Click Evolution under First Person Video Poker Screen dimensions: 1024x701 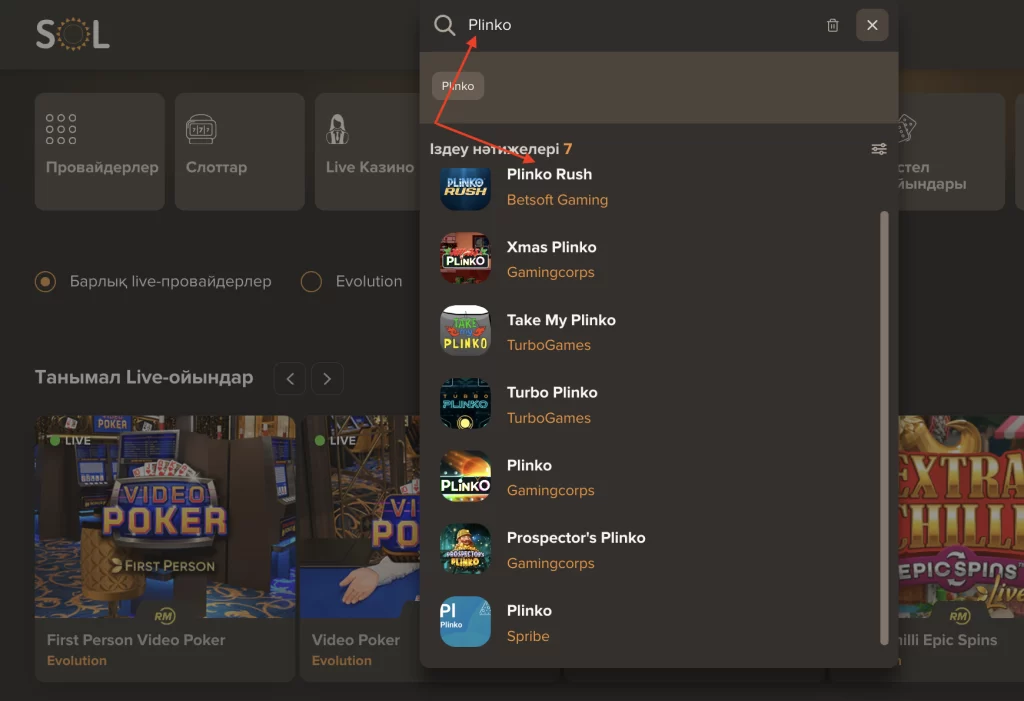(x=76, y=660)
